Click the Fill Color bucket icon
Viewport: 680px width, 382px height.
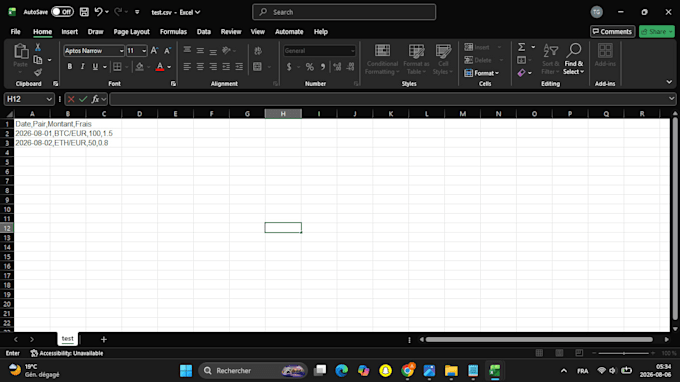(140, 67)
